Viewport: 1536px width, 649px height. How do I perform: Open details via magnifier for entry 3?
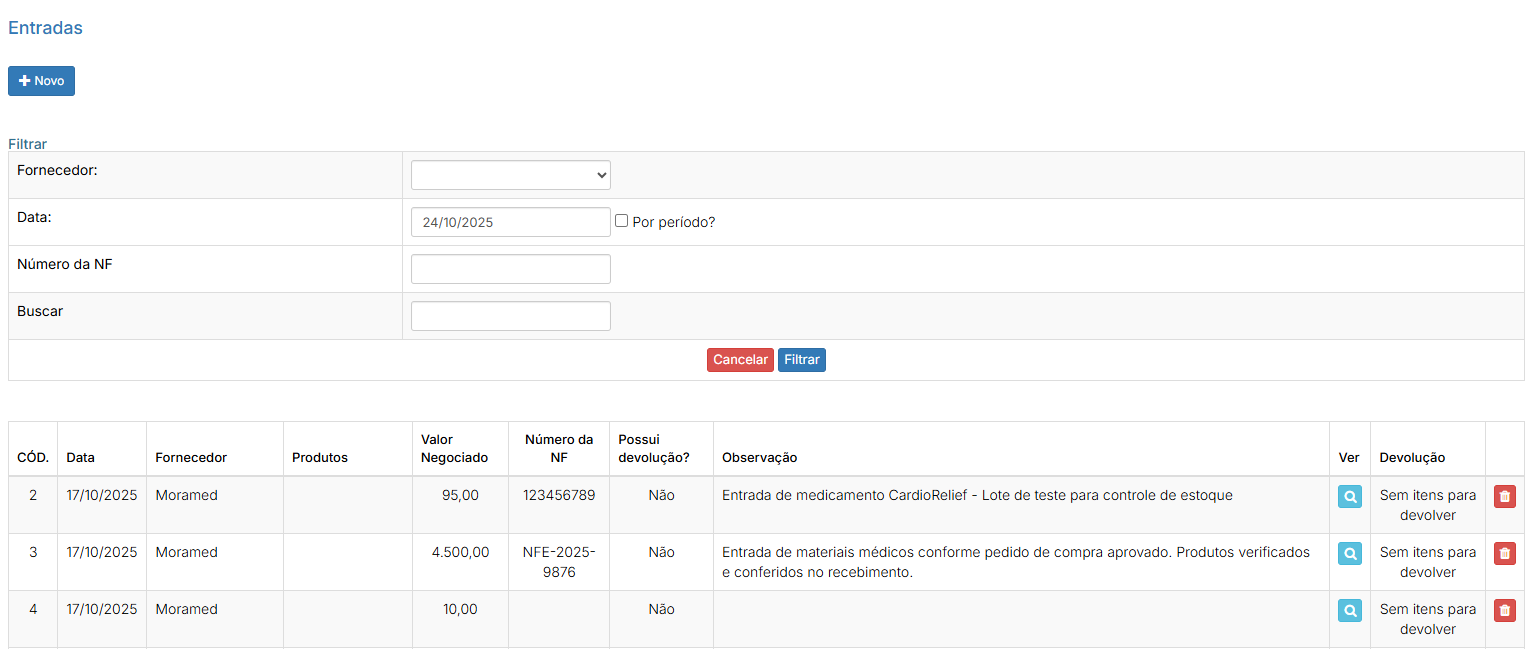(1349, 553)
